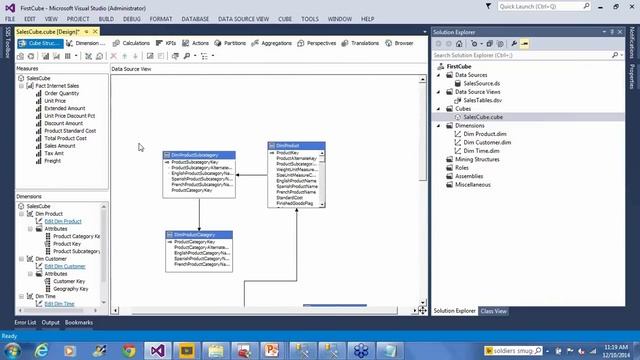
Task: Click the Edit Dim Product link
Action: (x=63, y=221)
